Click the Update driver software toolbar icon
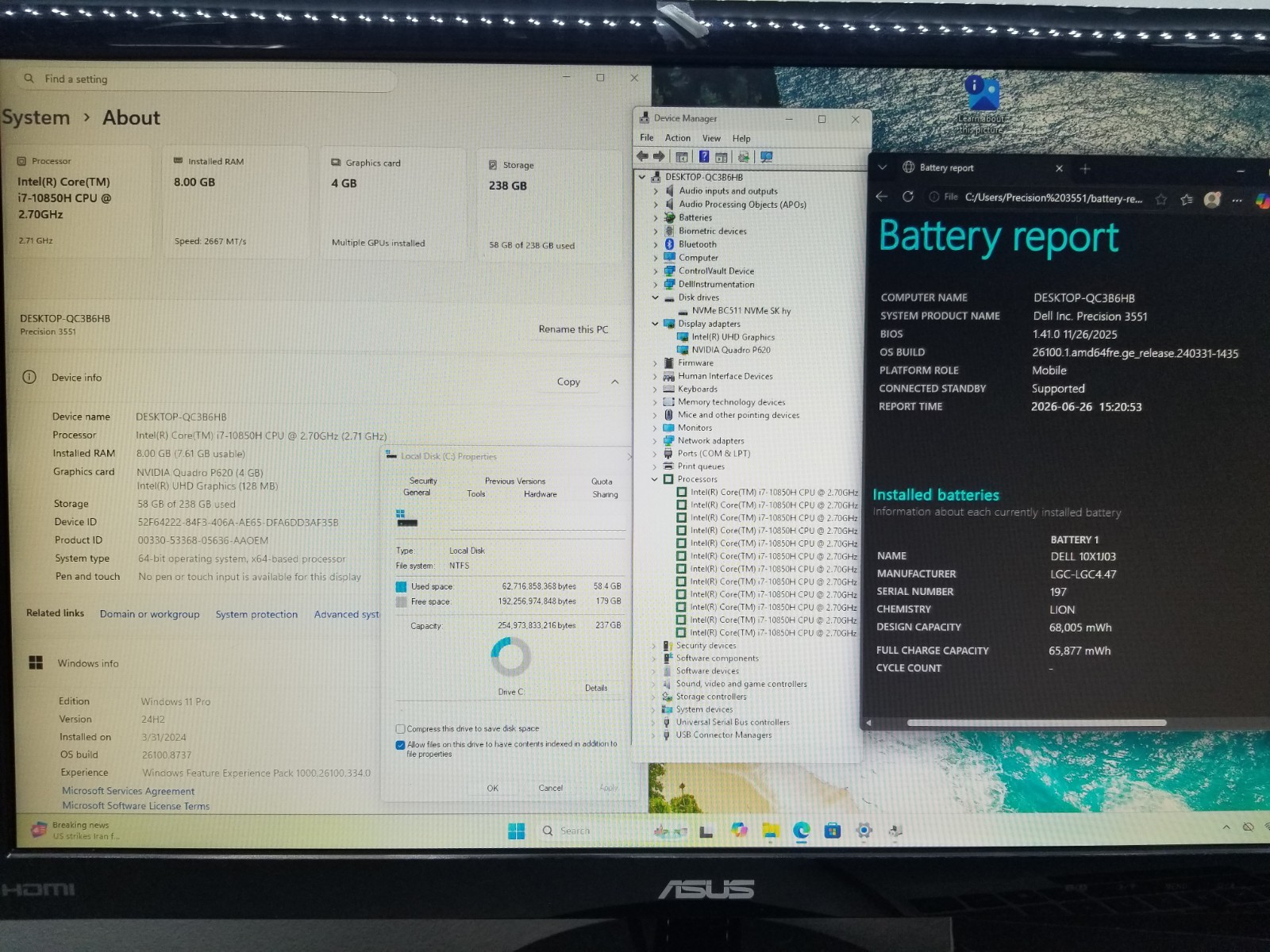This screenshot has width=1270, height=952. (743, 157)
